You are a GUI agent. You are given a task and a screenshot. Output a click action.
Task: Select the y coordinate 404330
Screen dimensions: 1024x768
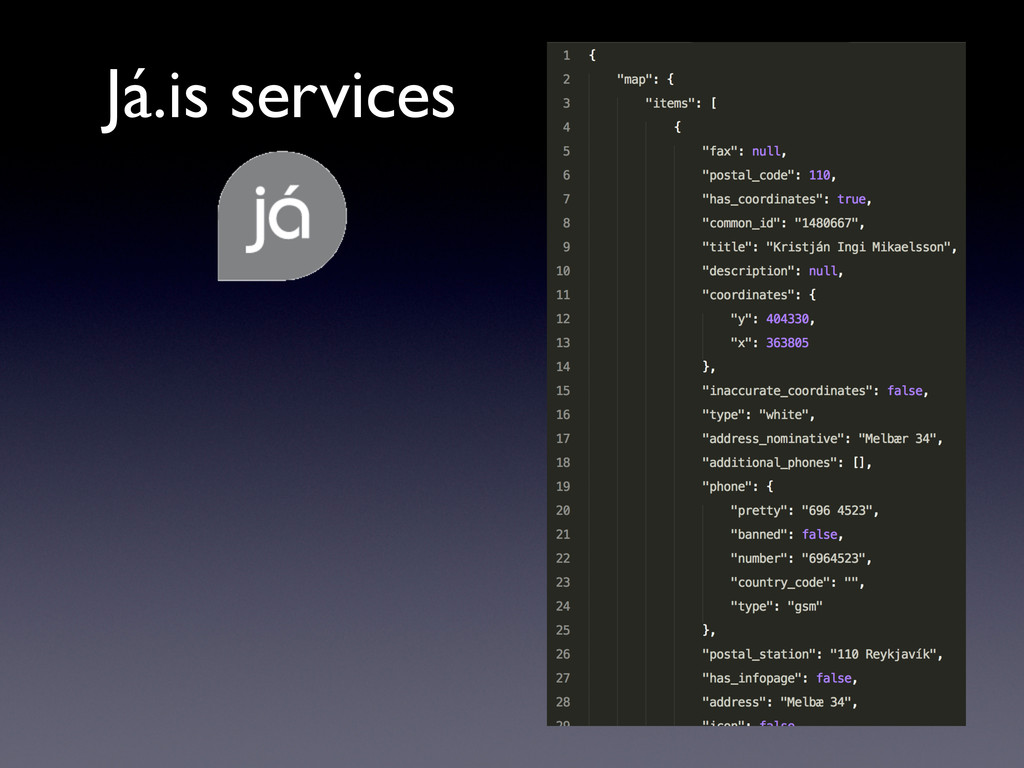(787, 319)
